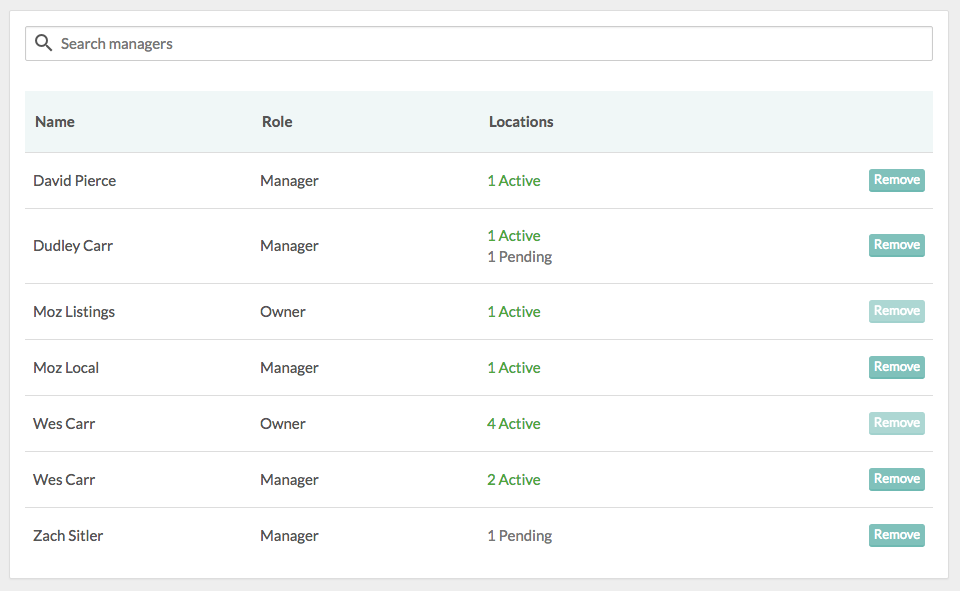Open the 2 Active locations link
960x591 pixels.
tap(514, 480)
